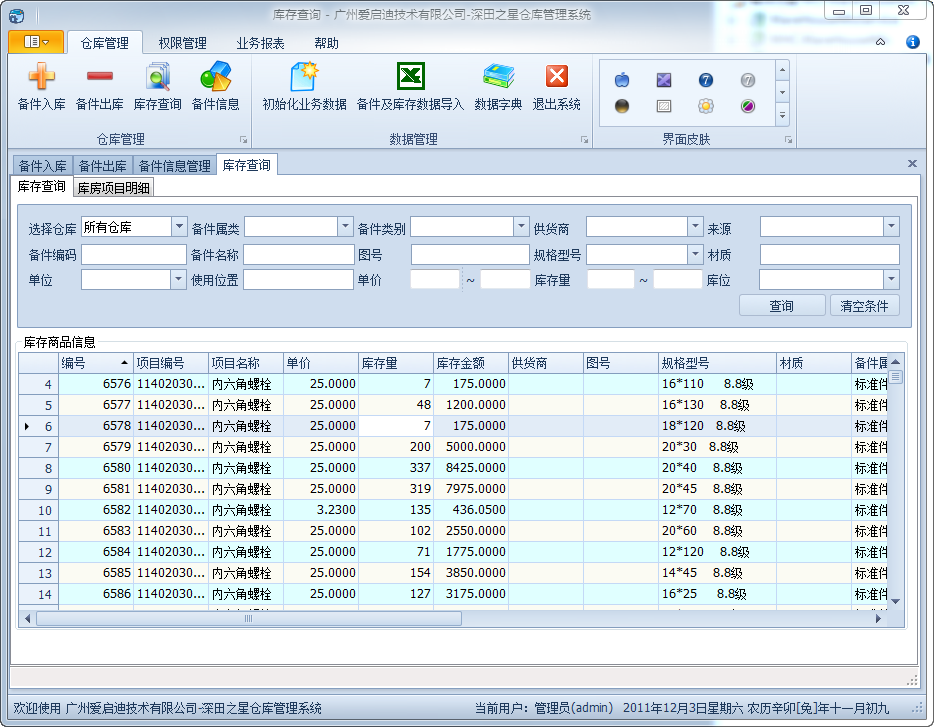The image size is (934, 727).
Task: Select the row with 编号 6582
Action: [453, 510]
